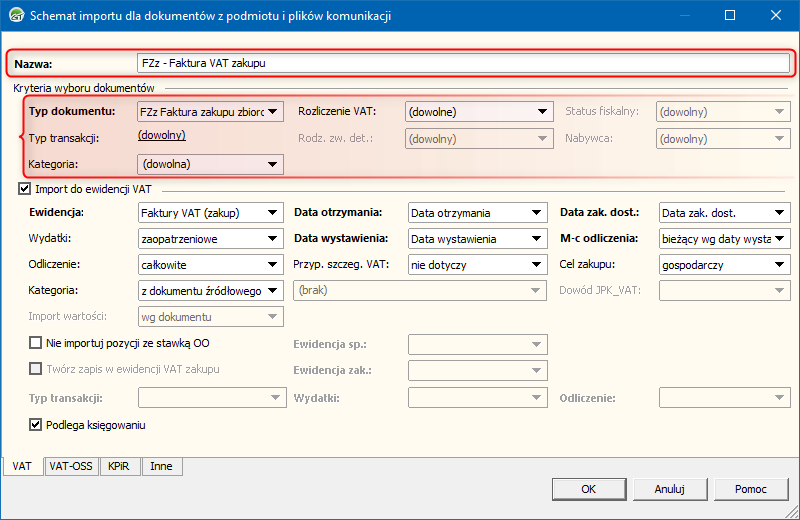Open the KPiR tab
The image size is (800, 520).
click(x=120, y=466)
